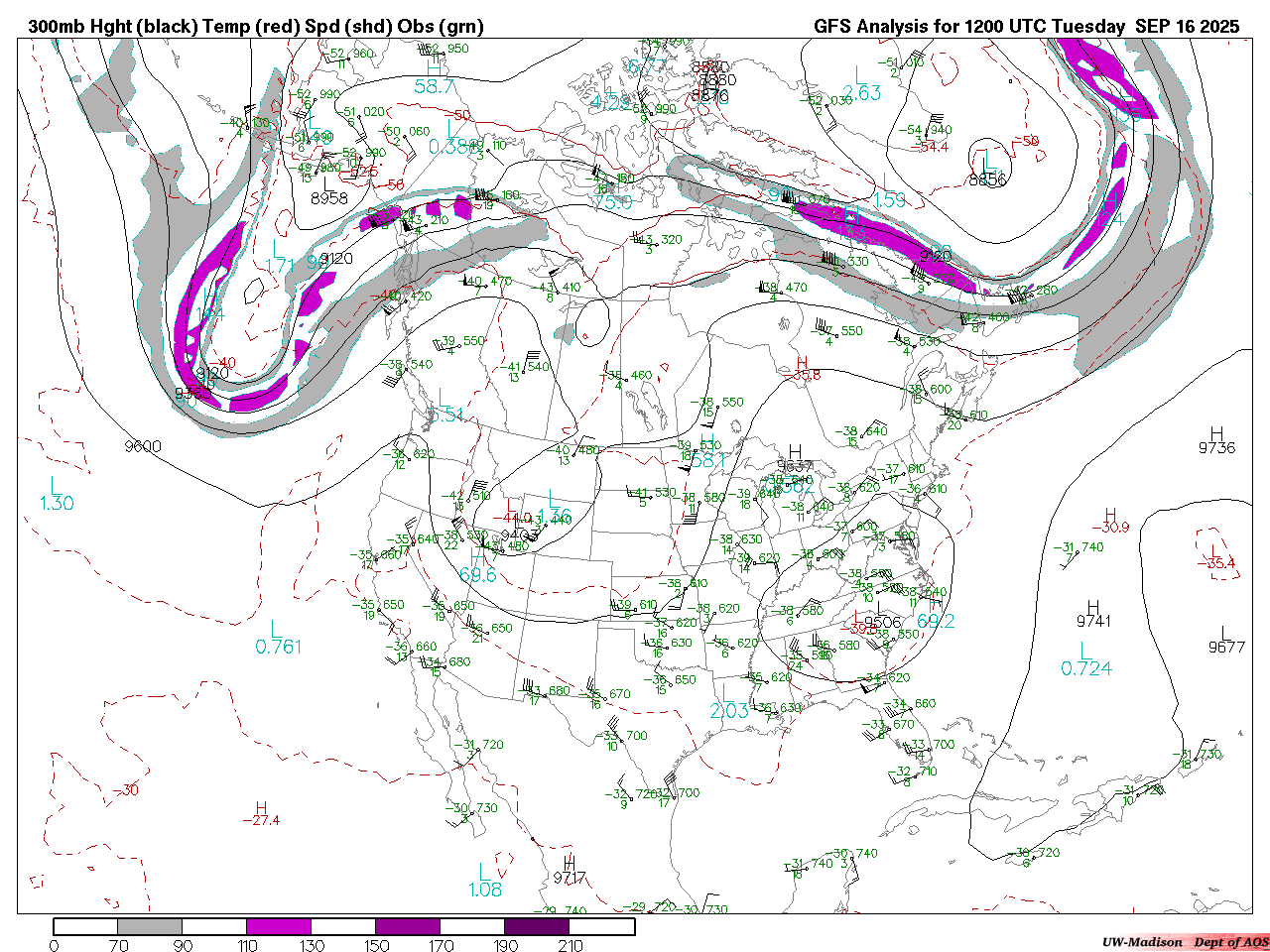The width and height of the screenshot is (1270, 952).
Task: Click the H 9741 high marker over the Atlantic
Action: [x=1093, y=614]
